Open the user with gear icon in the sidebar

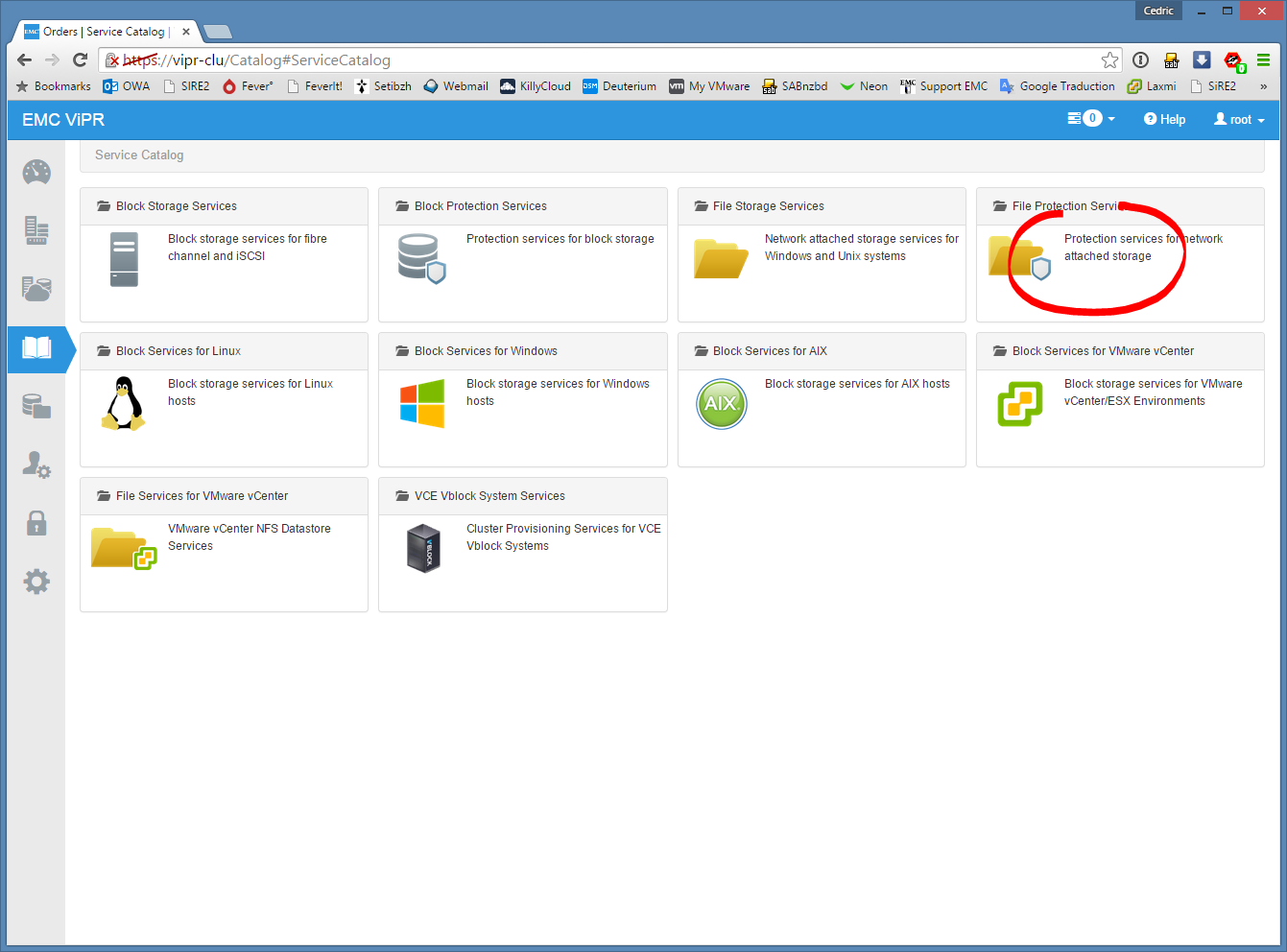(x=36, y=464)
